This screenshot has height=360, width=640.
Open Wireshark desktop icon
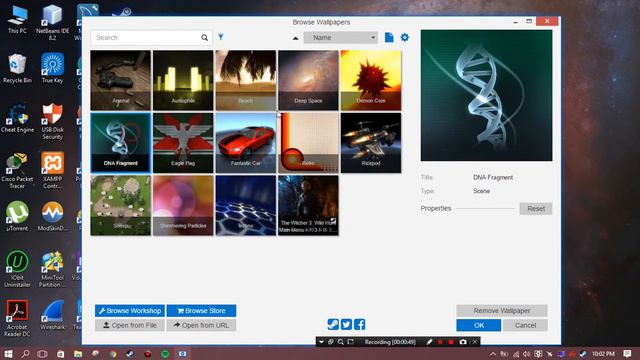[x=52, y=315]
